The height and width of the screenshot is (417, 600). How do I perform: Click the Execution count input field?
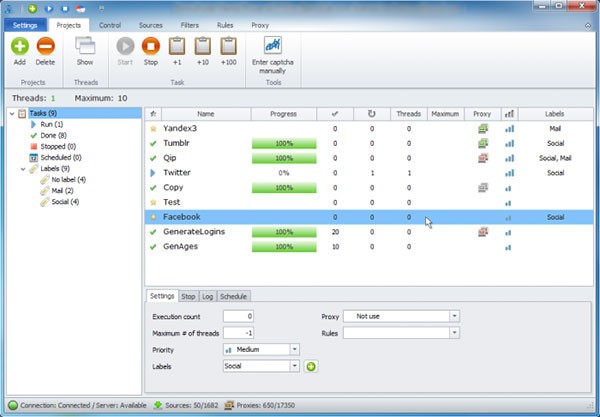click(238, 316)
